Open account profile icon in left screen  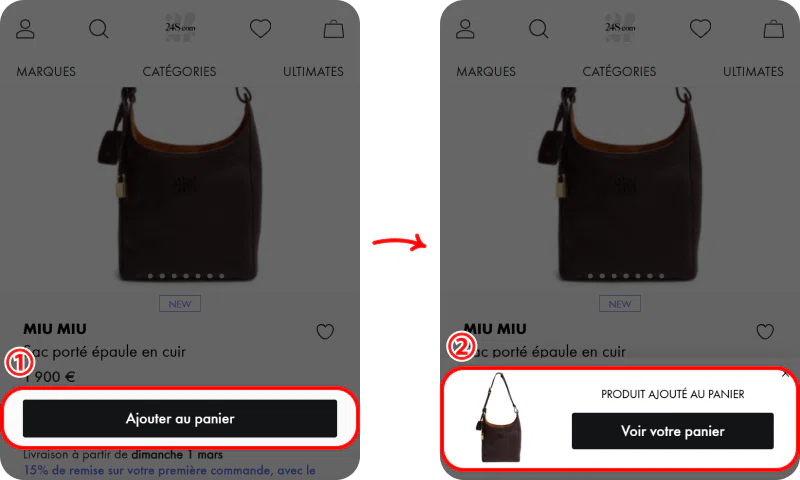25,29
